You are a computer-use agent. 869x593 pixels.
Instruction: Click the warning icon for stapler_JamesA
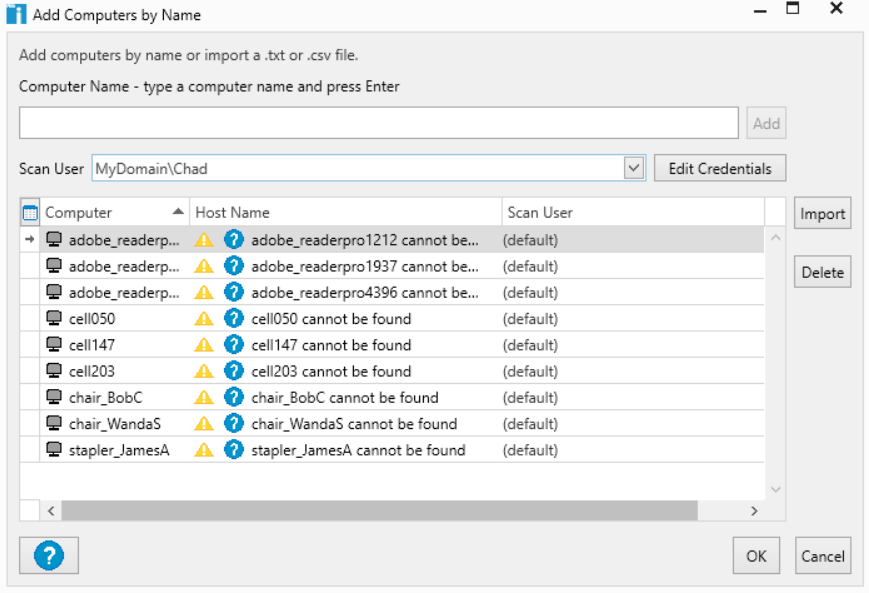tap(204, 450)
